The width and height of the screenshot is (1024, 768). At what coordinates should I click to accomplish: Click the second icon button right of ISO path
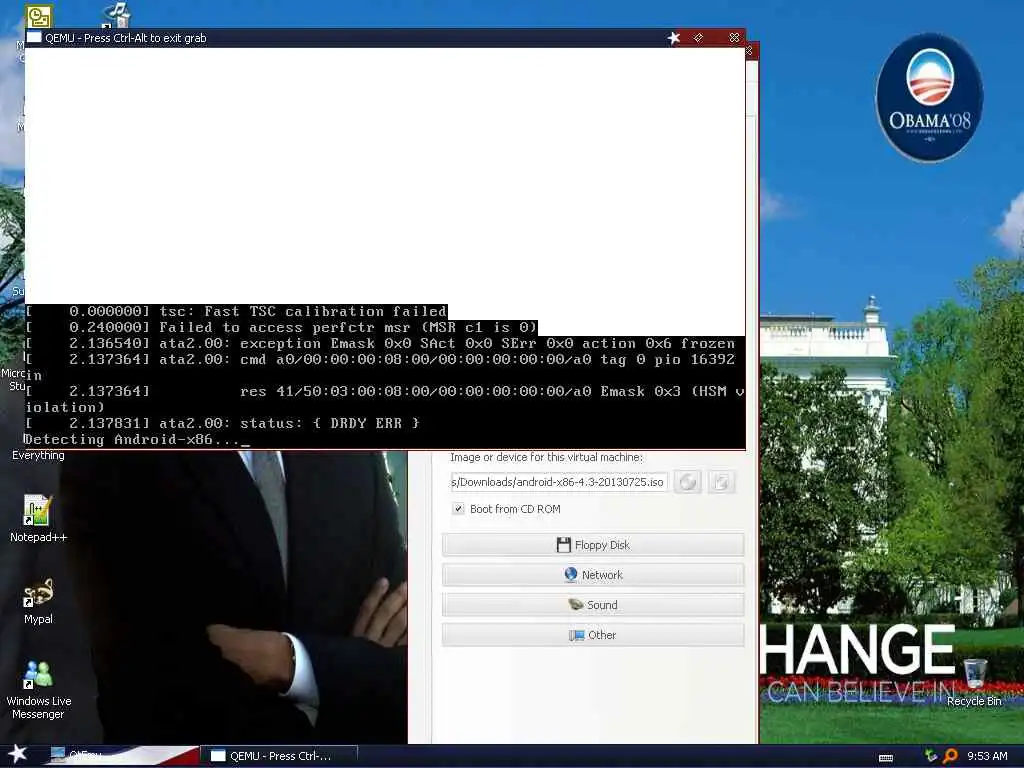[721, 482]
